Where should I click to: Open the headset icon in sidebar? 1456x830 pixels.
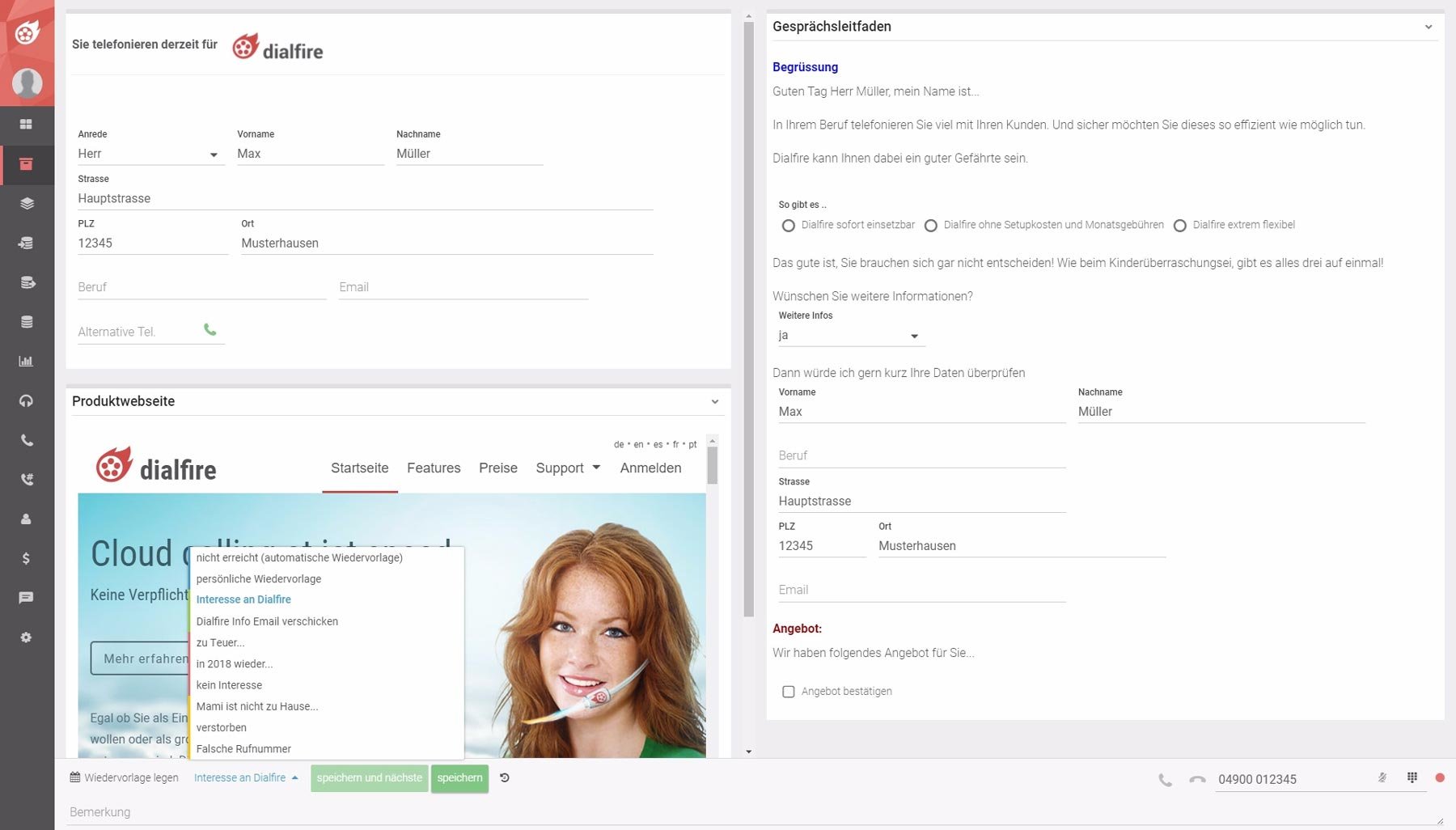tap(26, 400)
